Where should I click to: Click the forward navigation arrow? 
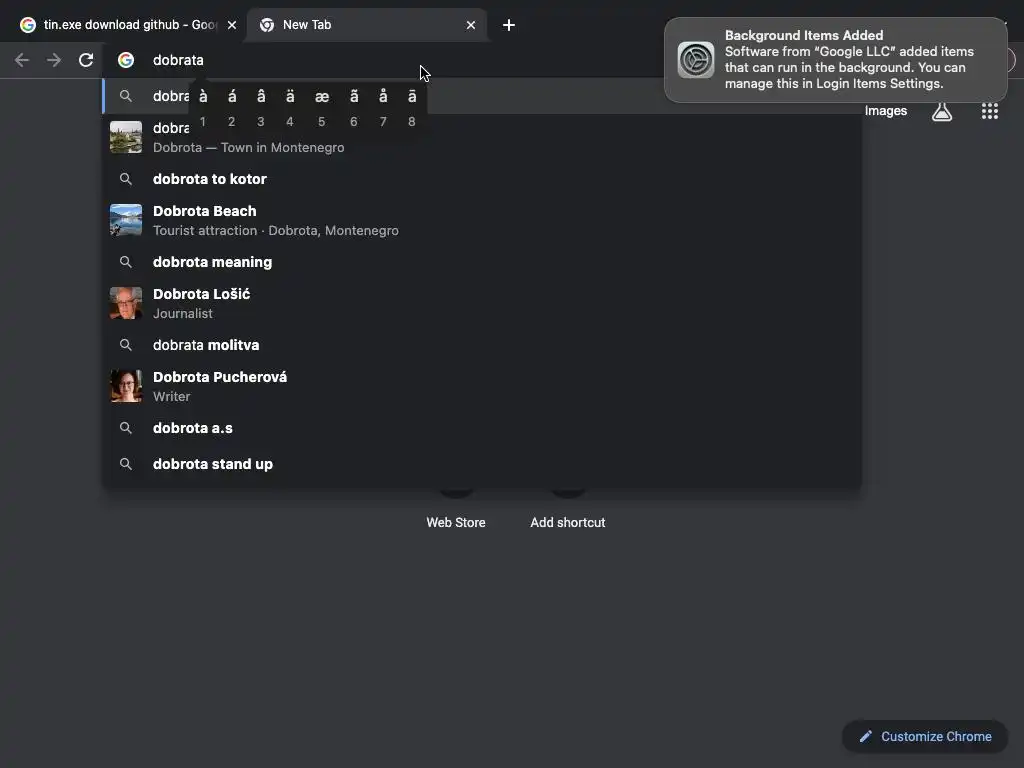(x=54, y=60)
